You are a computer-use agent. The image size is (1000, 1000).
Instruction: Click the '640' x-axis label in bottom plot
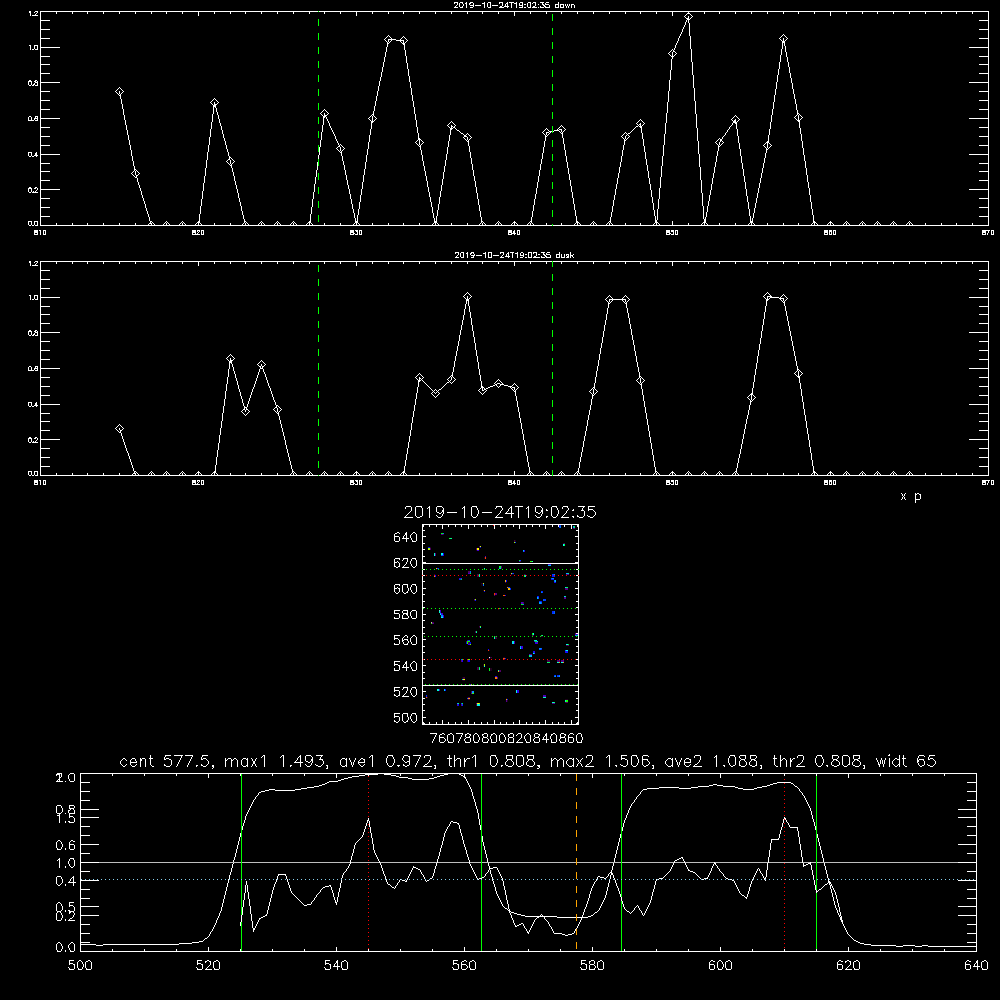[x=976, y=966]
